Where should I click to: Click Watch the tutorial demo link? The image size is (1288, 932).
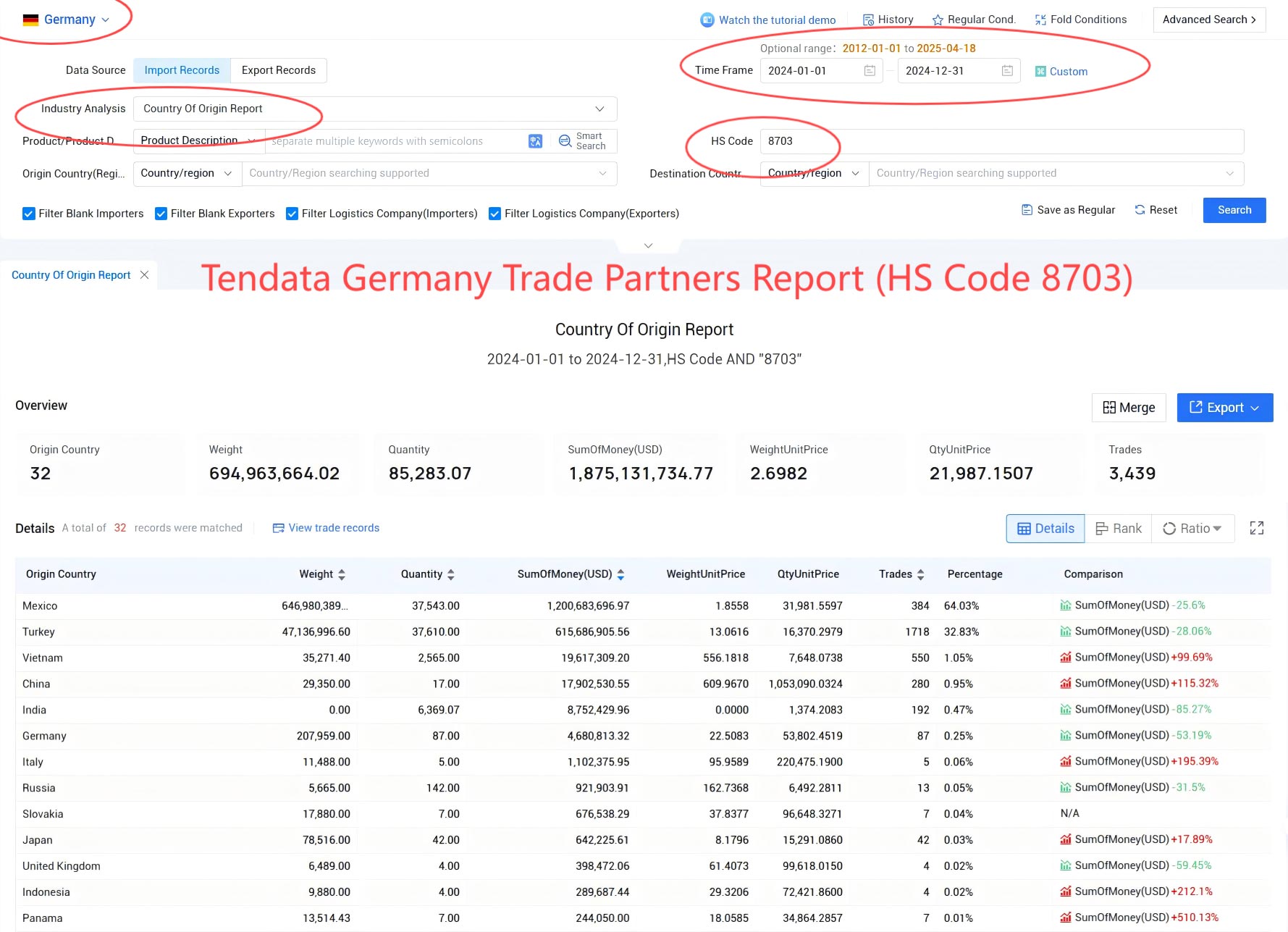pyautogui.click(x=777, y=20)
